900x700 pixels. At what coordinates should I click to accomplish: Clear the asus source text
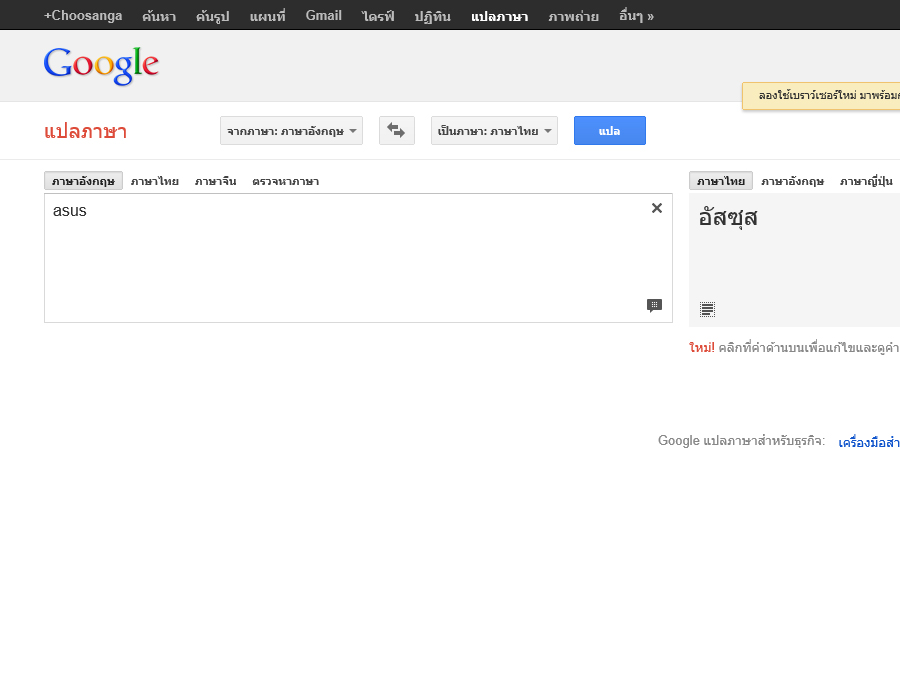(x=657, y=208)
